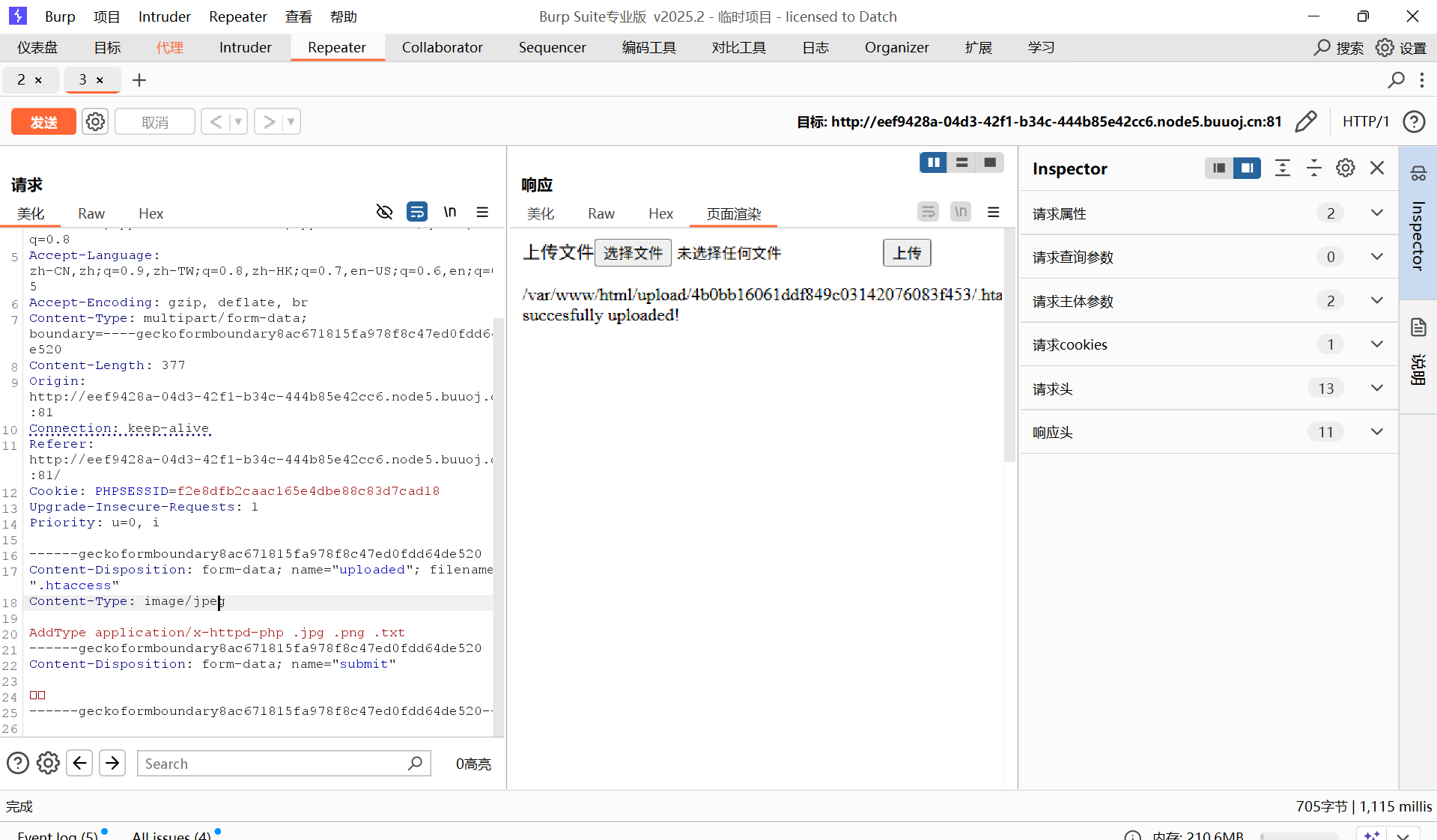The image size is (1437, 840).
Task: Open request search help icon
Action: click(18, 763)
